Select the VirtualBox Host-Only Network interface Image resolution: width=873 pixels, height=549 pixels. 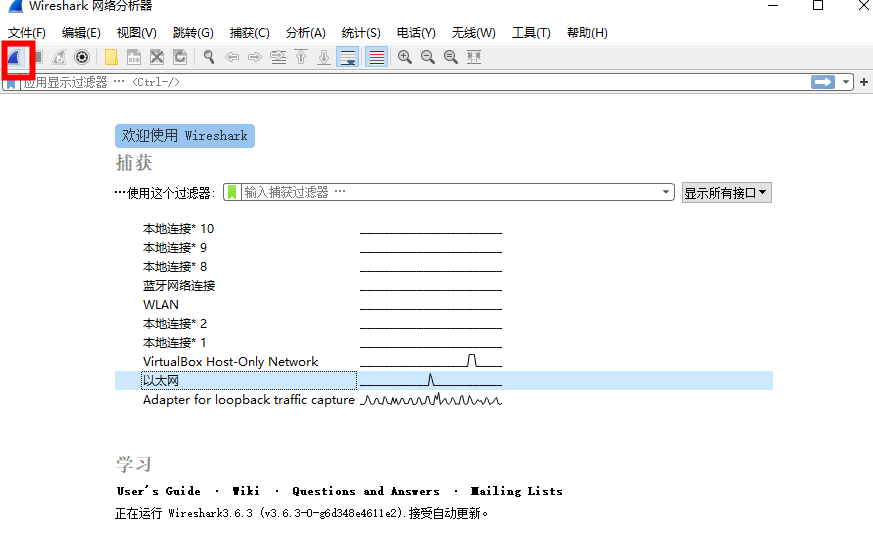coord(230,362)
